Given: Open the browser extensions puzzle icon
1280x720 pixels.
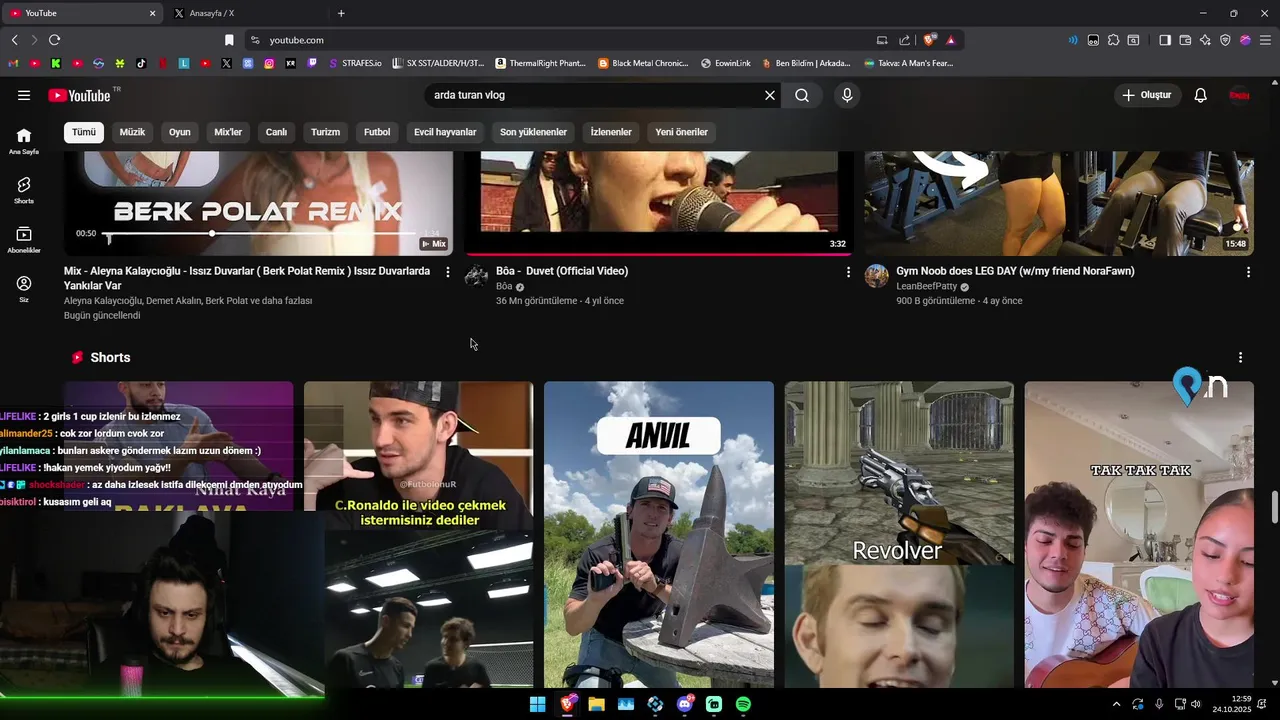Looking at the screenshot, I should coord(1113,40).
